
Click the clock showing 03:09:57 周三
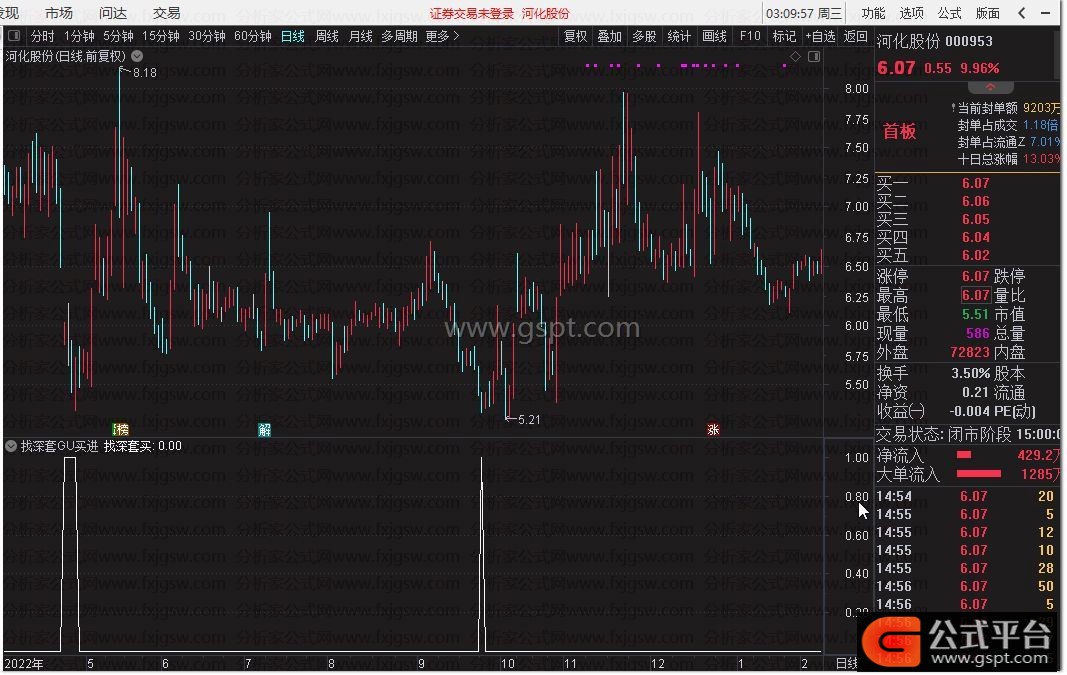[x=804, y=14]
